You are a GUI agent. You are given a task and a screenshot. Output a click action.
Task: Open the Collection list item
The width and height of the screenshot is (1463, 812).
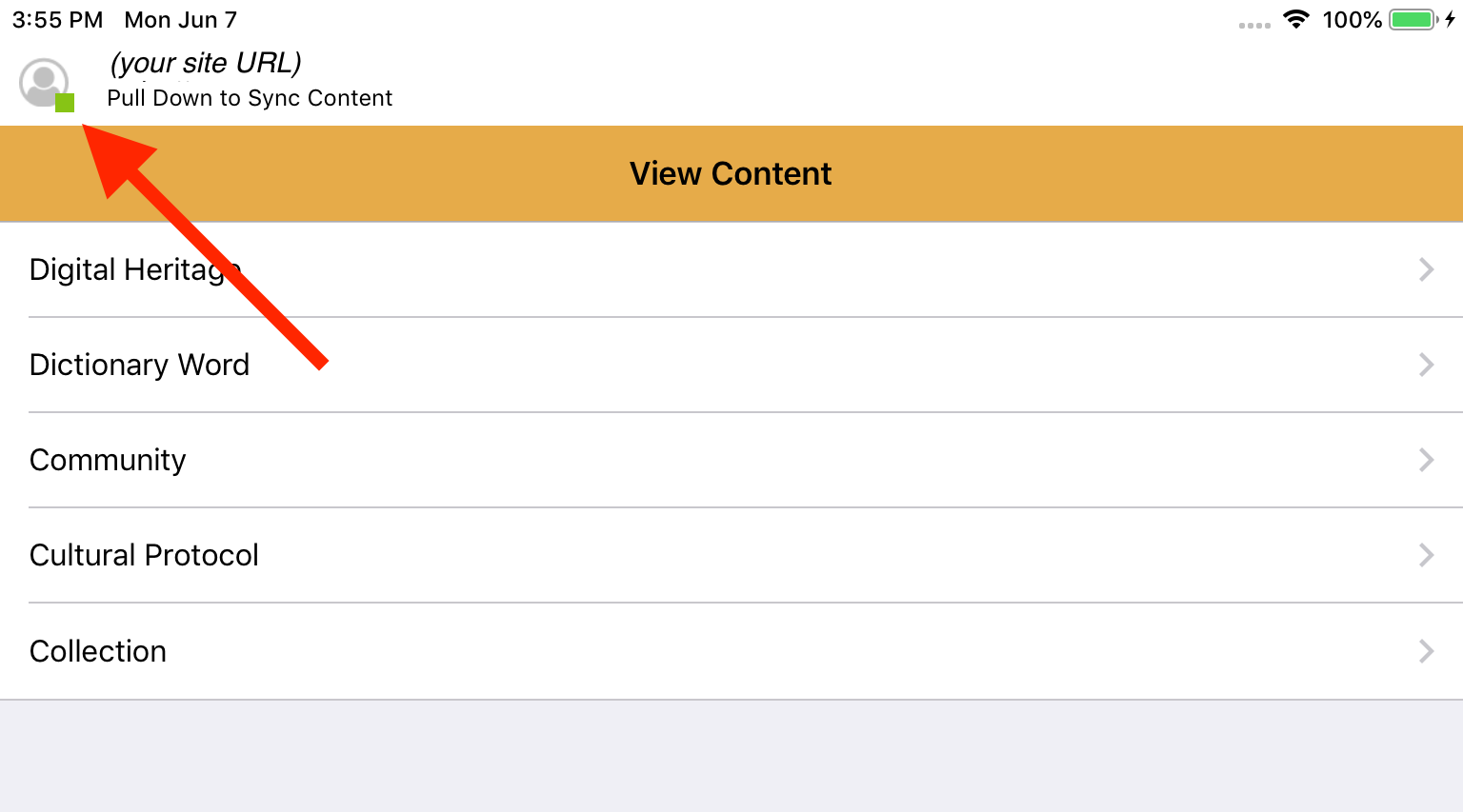(x=731, y=651)
